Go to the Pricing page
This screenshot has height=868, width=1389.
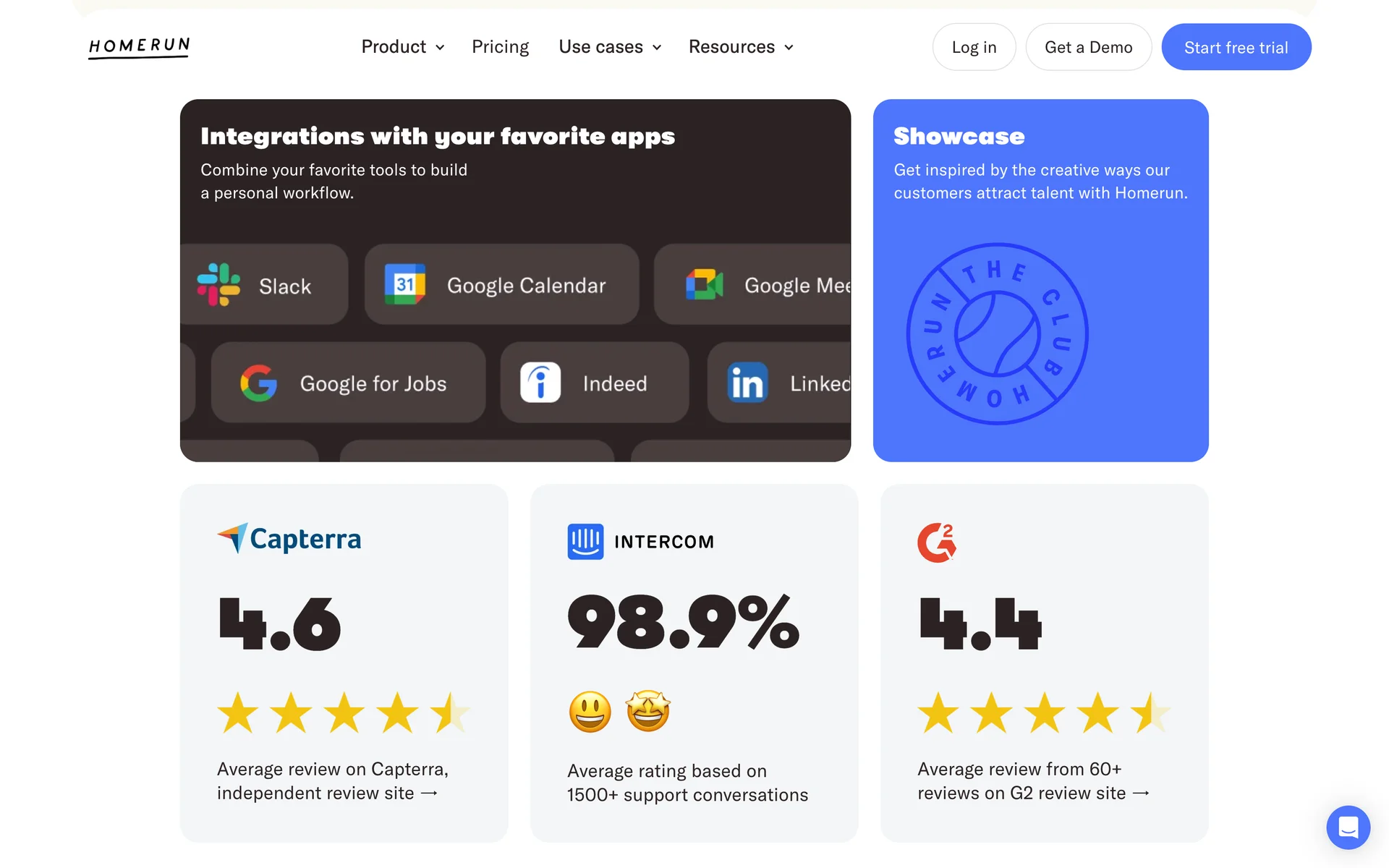[500, 47]
